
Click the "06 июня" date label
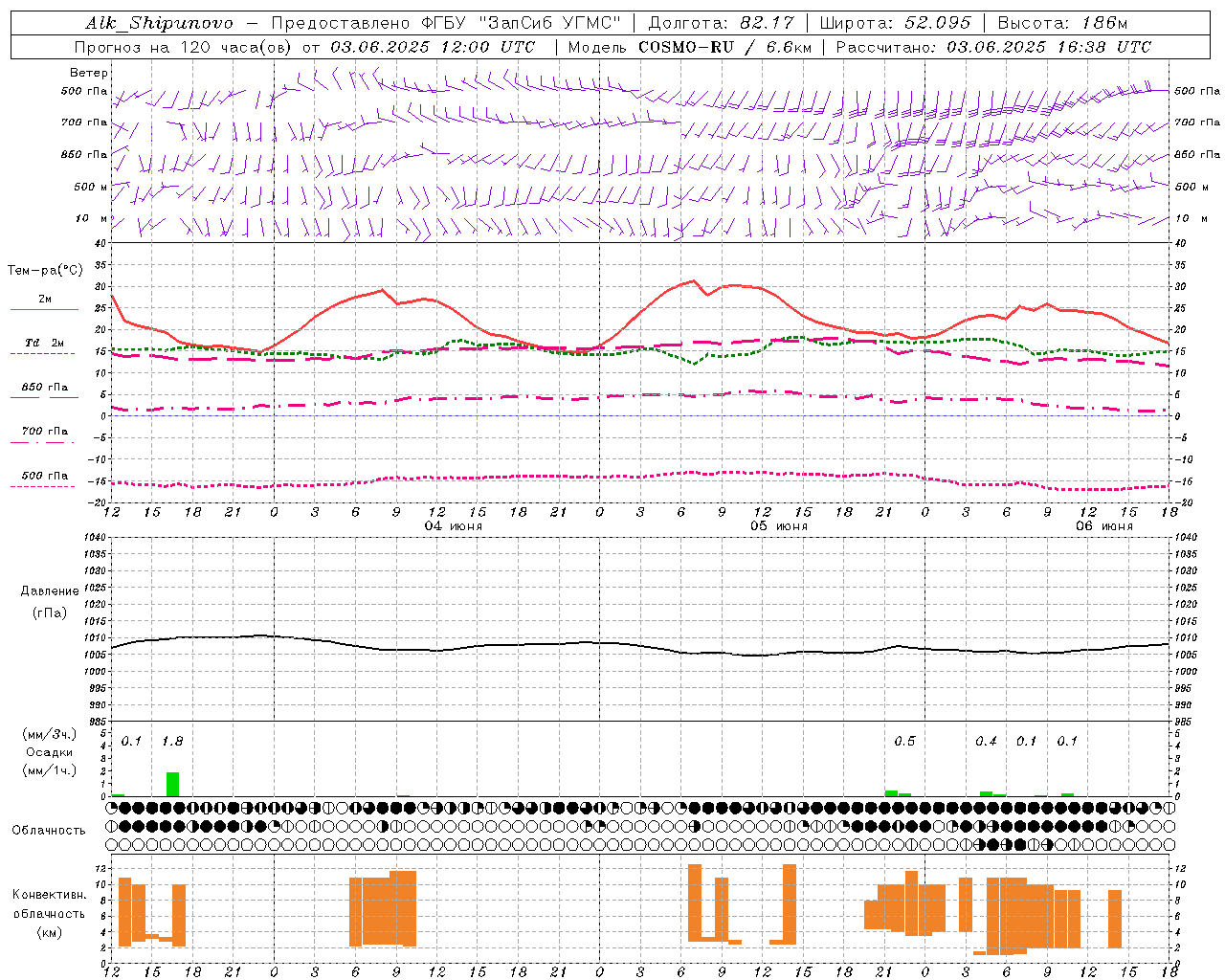(x=1104, y=526)
